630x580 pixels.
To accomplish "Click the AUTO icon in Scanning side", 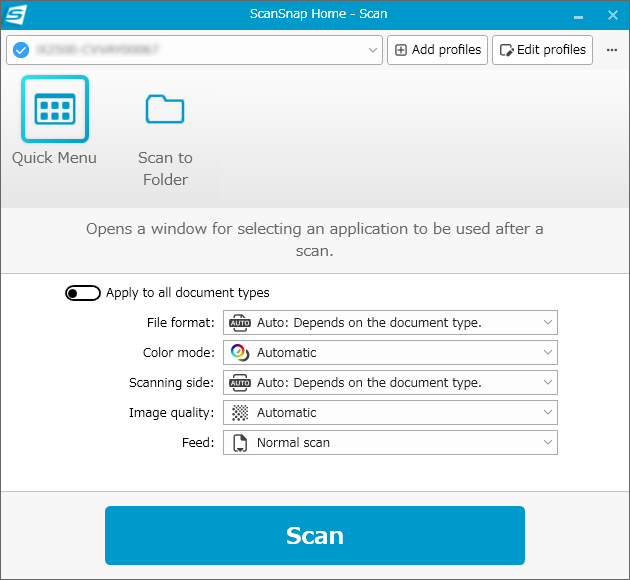I will (240, 382).
